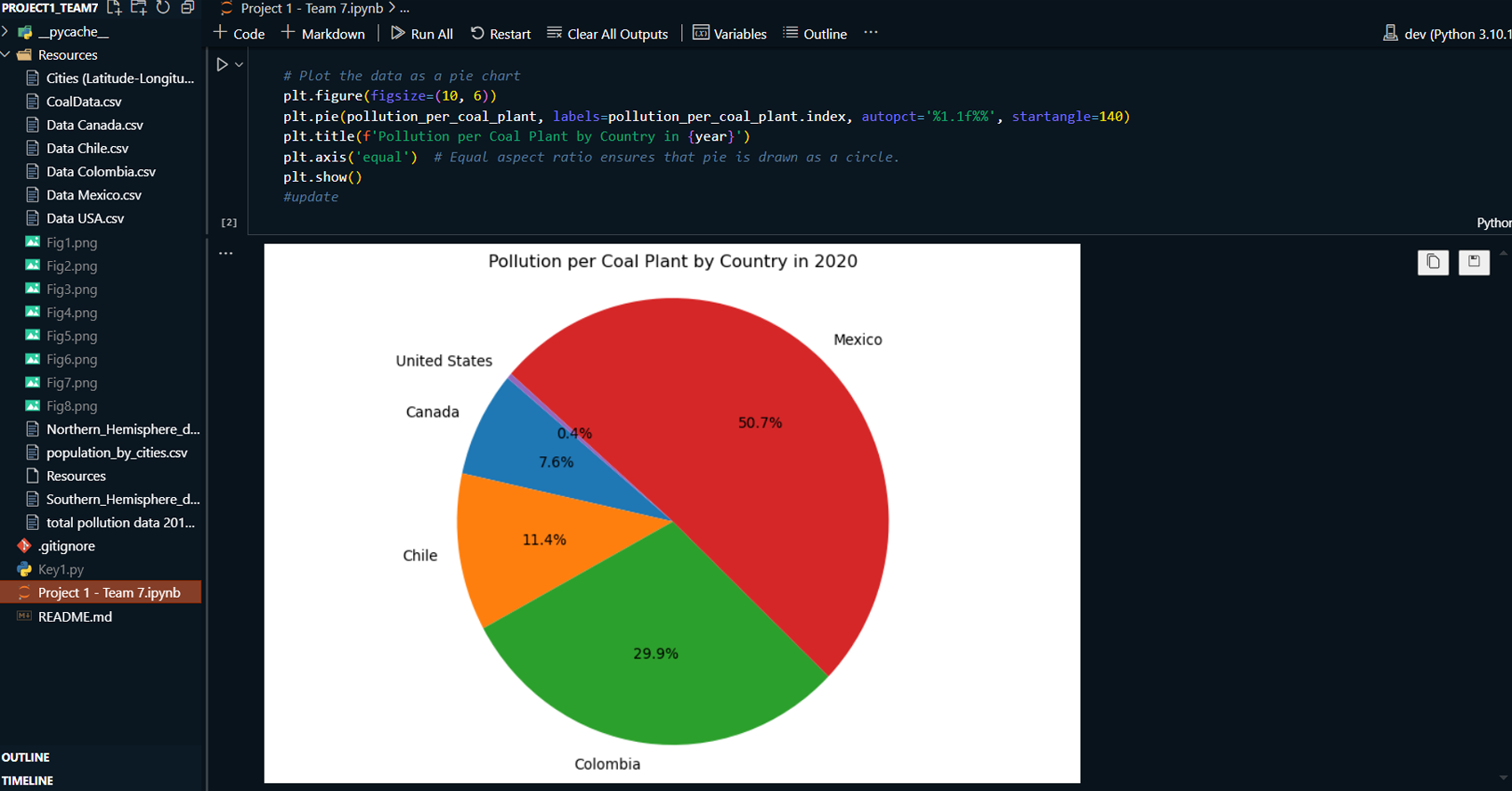Collapse all folders in explorer

(x=187, y=8)
